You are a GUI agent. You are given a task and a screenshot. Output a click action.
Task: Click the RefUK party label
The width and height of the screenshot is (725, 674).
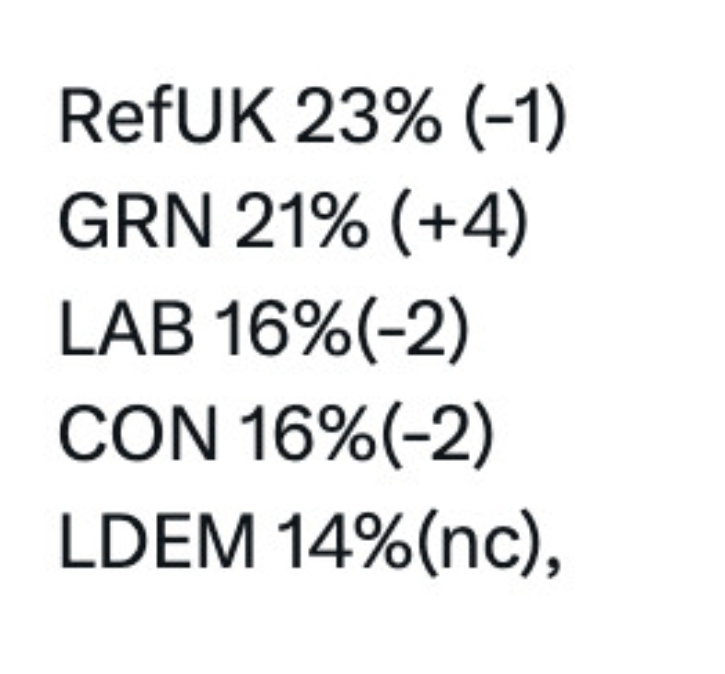click(165, 122)
